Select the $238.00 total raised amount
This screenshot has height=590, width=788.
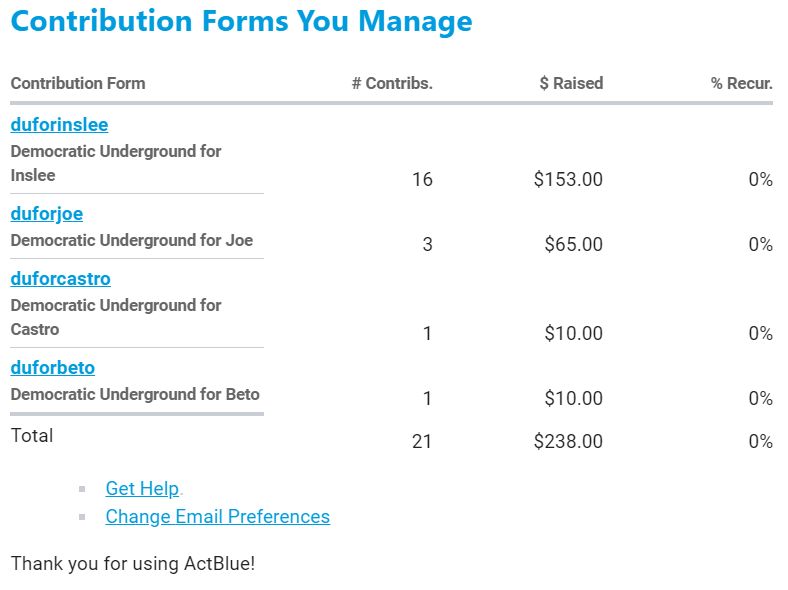tap(568, 441)
